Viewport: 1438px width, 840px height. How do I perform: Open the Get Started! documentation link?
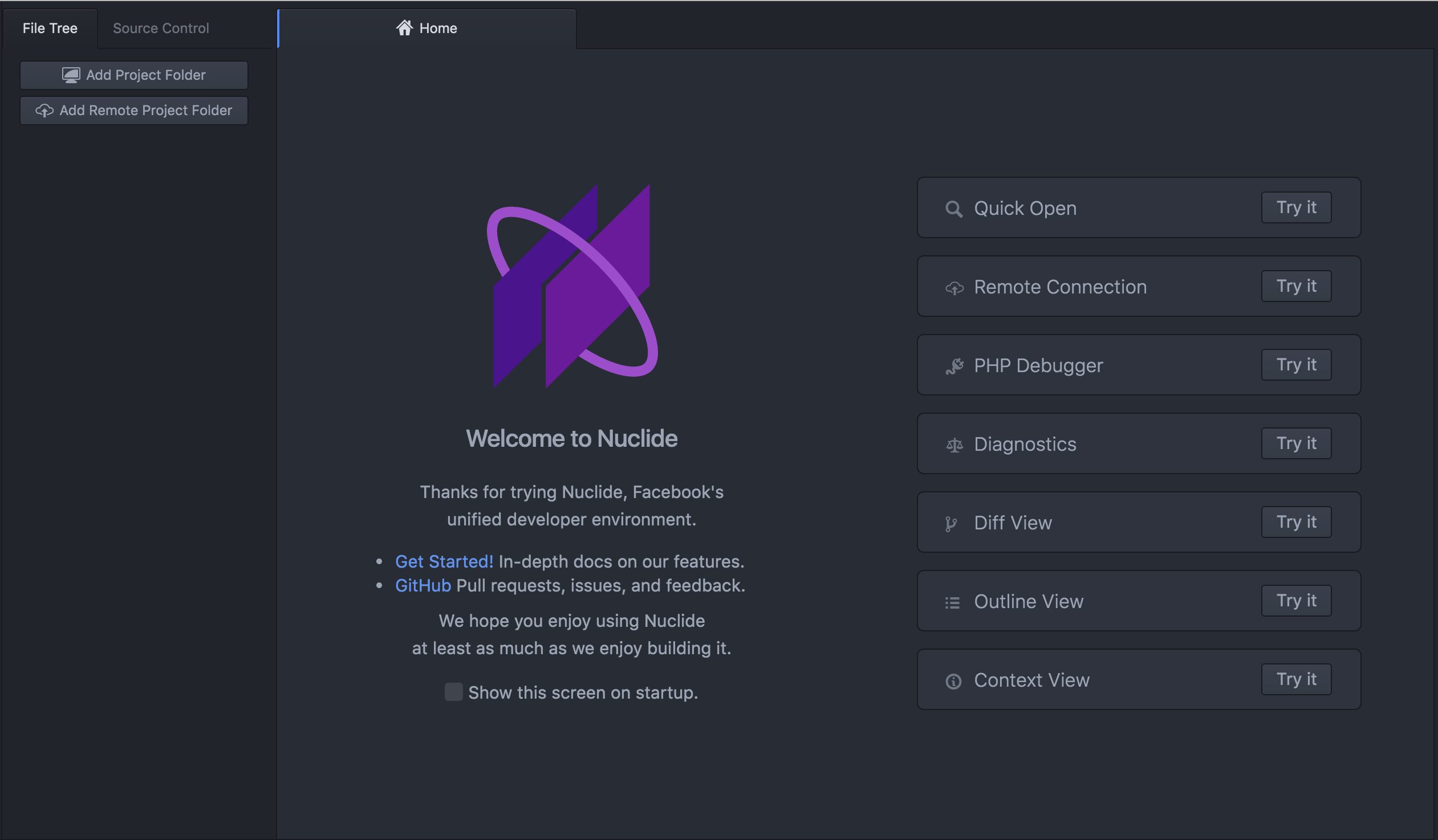[444, 561]
